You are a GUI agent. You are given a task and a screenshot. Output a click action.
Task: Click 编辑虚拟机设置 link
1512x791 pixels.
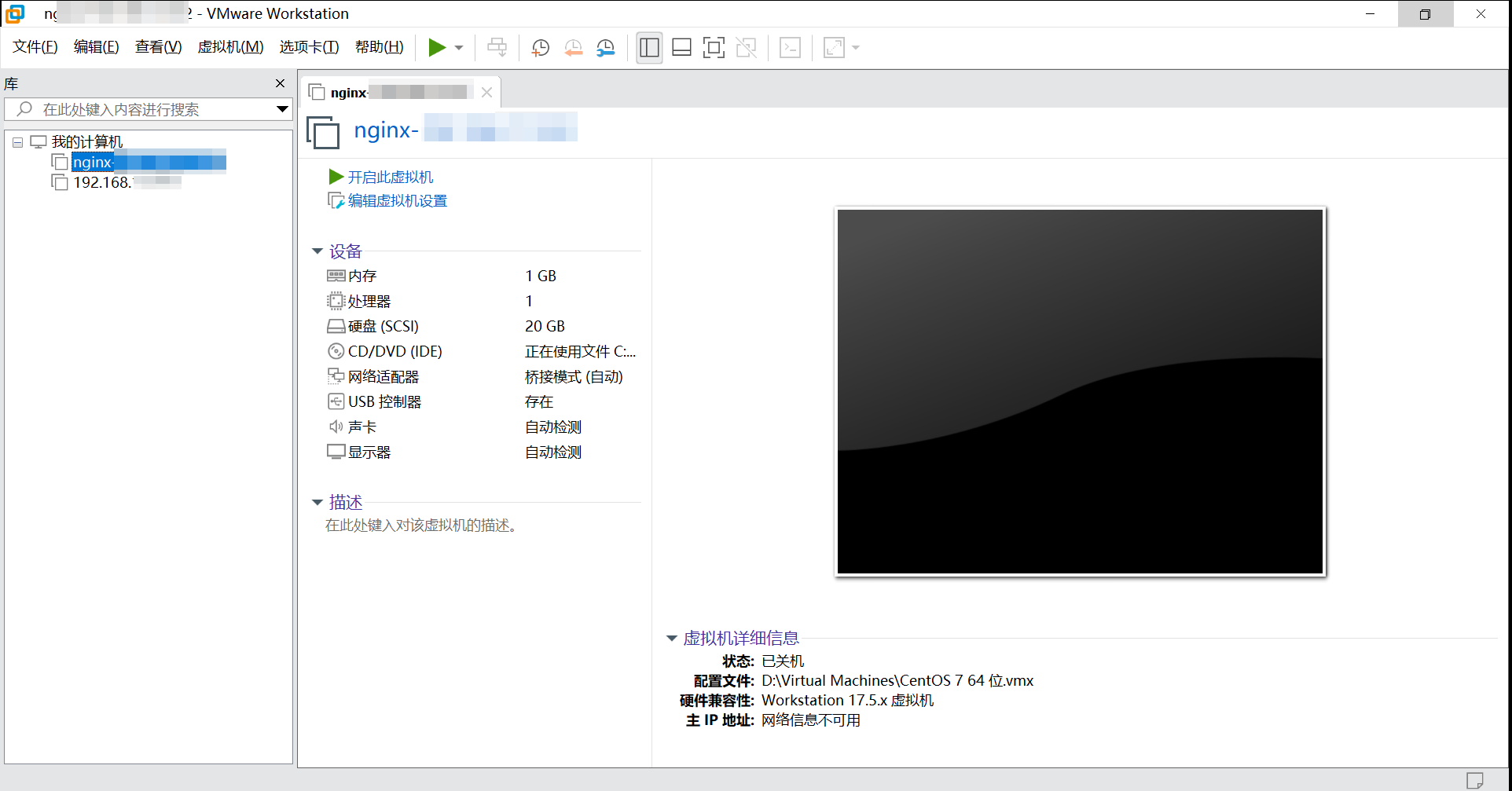[397, 201]
